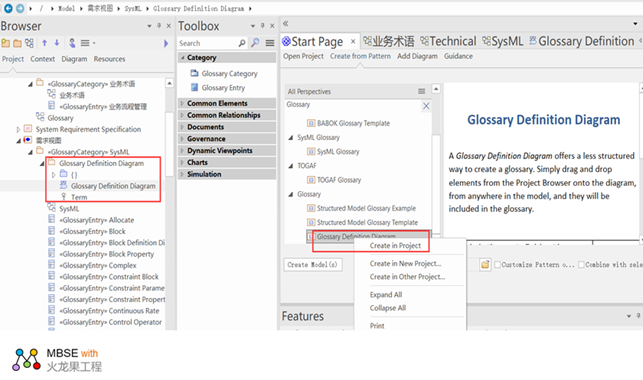Viewport: 643px width, 380px height.
Task: Click the new package icon in Browser toolbar
Action: pyautogui.click(x=6, y=43)
